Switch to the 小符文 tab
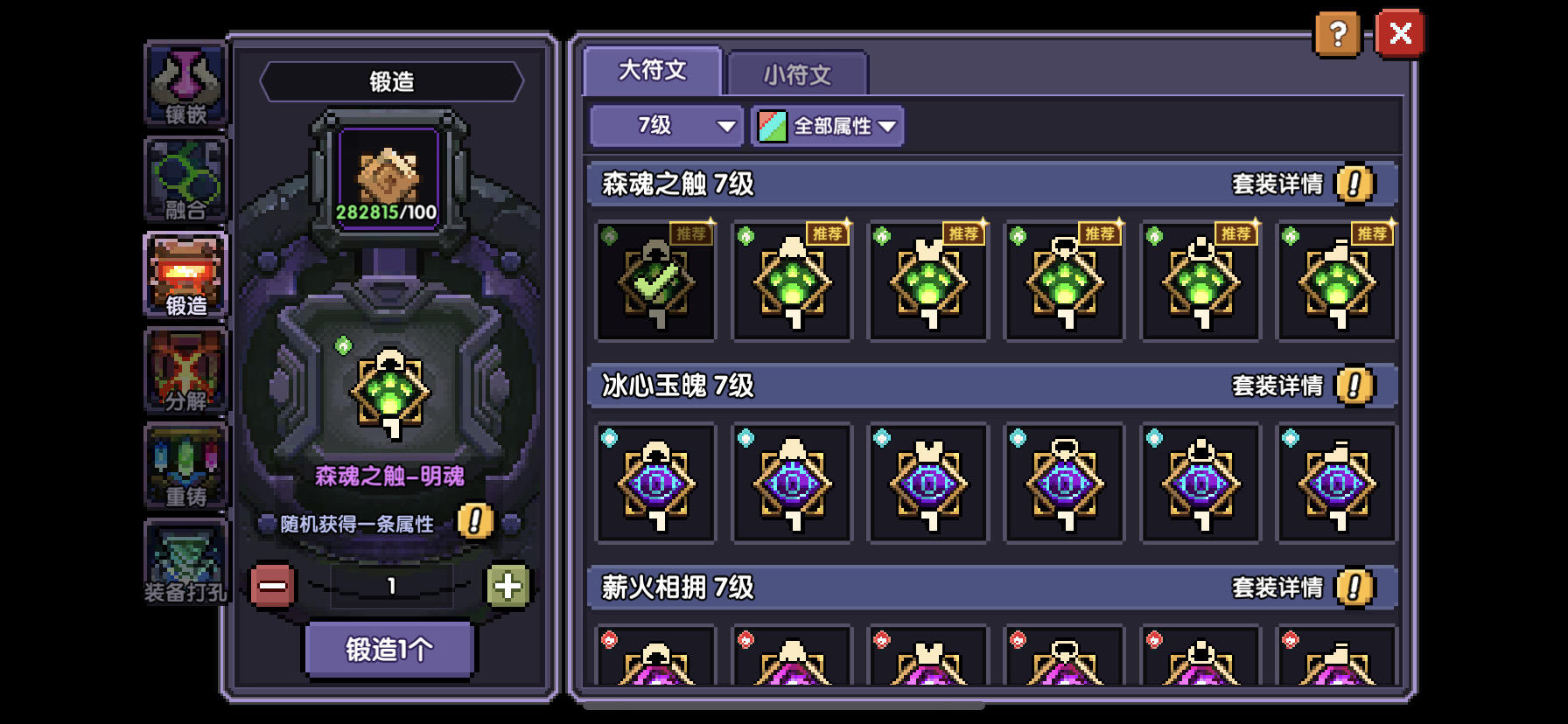1568x724 pixels. click(x=797, y=74)
